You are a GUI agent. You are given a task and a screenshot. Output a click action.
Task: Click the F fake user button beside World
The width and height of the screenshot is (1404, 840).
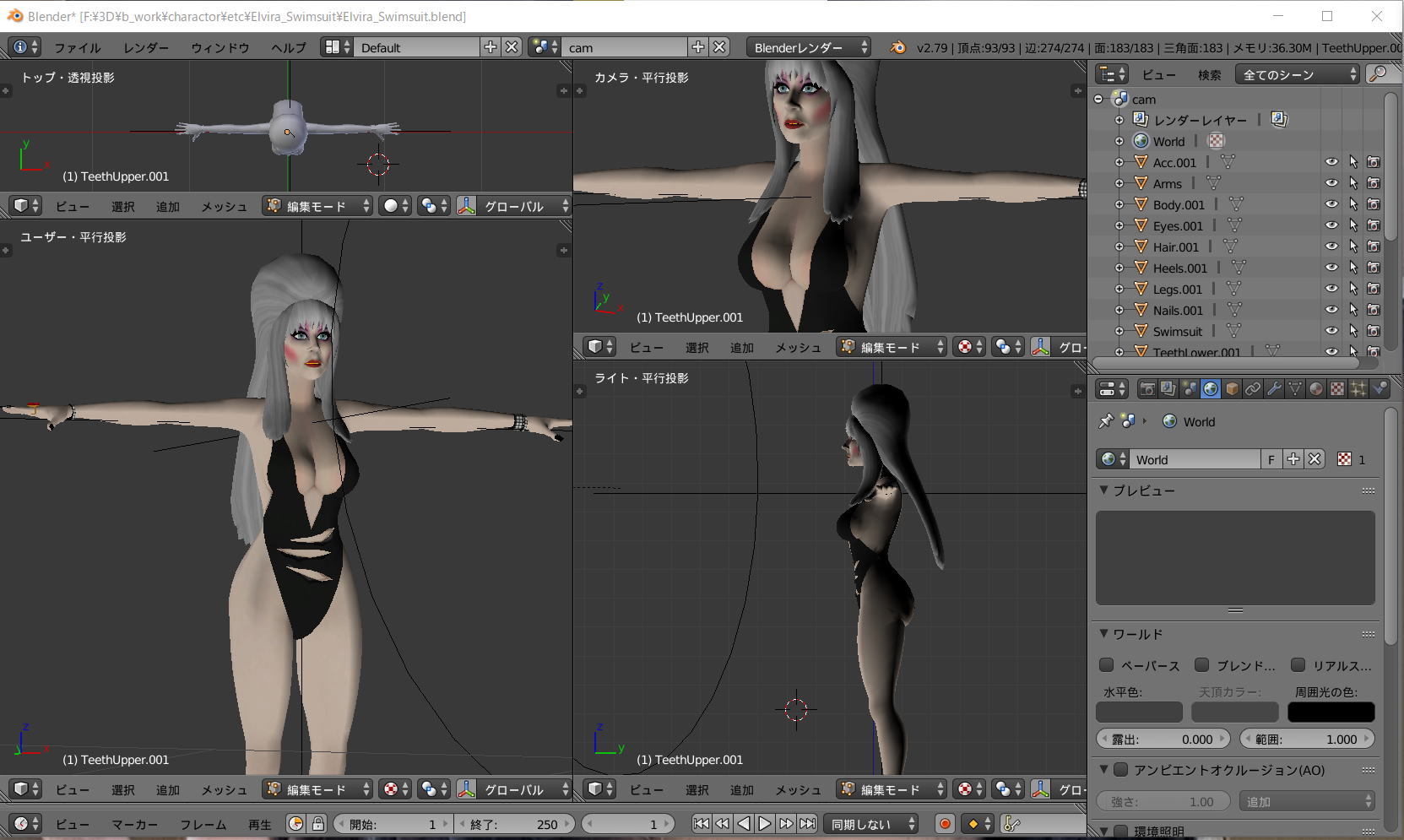tap(1271, 459)
